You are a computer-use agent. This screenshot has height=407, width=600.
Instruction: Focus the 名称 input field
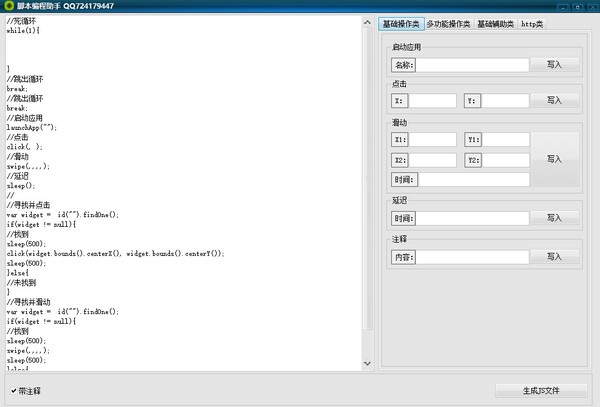pos(472,65)
